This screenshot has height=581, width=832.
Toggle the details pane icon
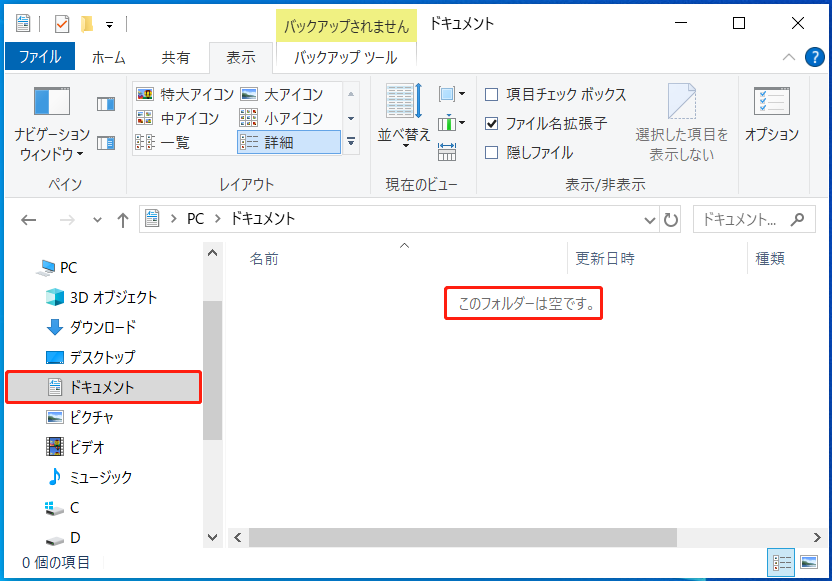click(106, 143)
